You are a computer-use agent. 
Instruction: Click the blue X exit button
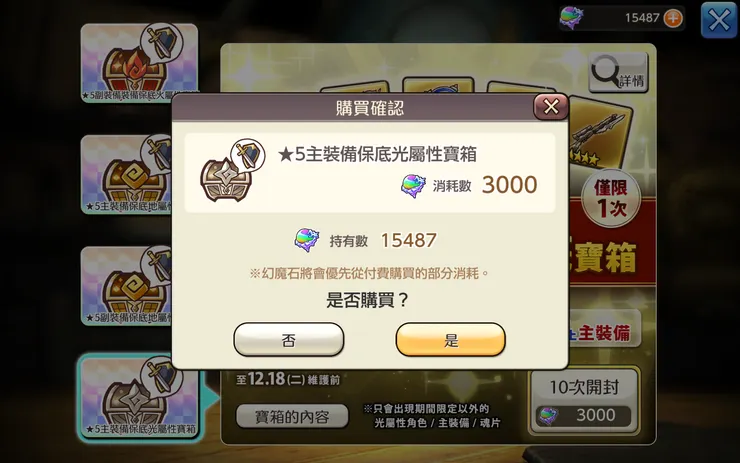point(718,20)
